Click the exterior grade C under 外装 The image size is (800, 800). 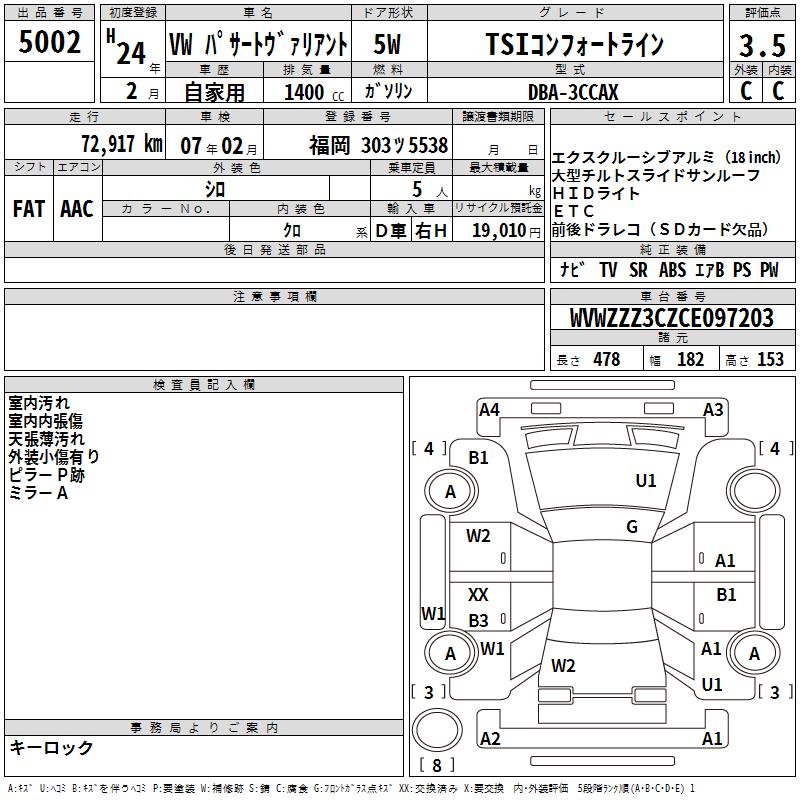(745, 91)
